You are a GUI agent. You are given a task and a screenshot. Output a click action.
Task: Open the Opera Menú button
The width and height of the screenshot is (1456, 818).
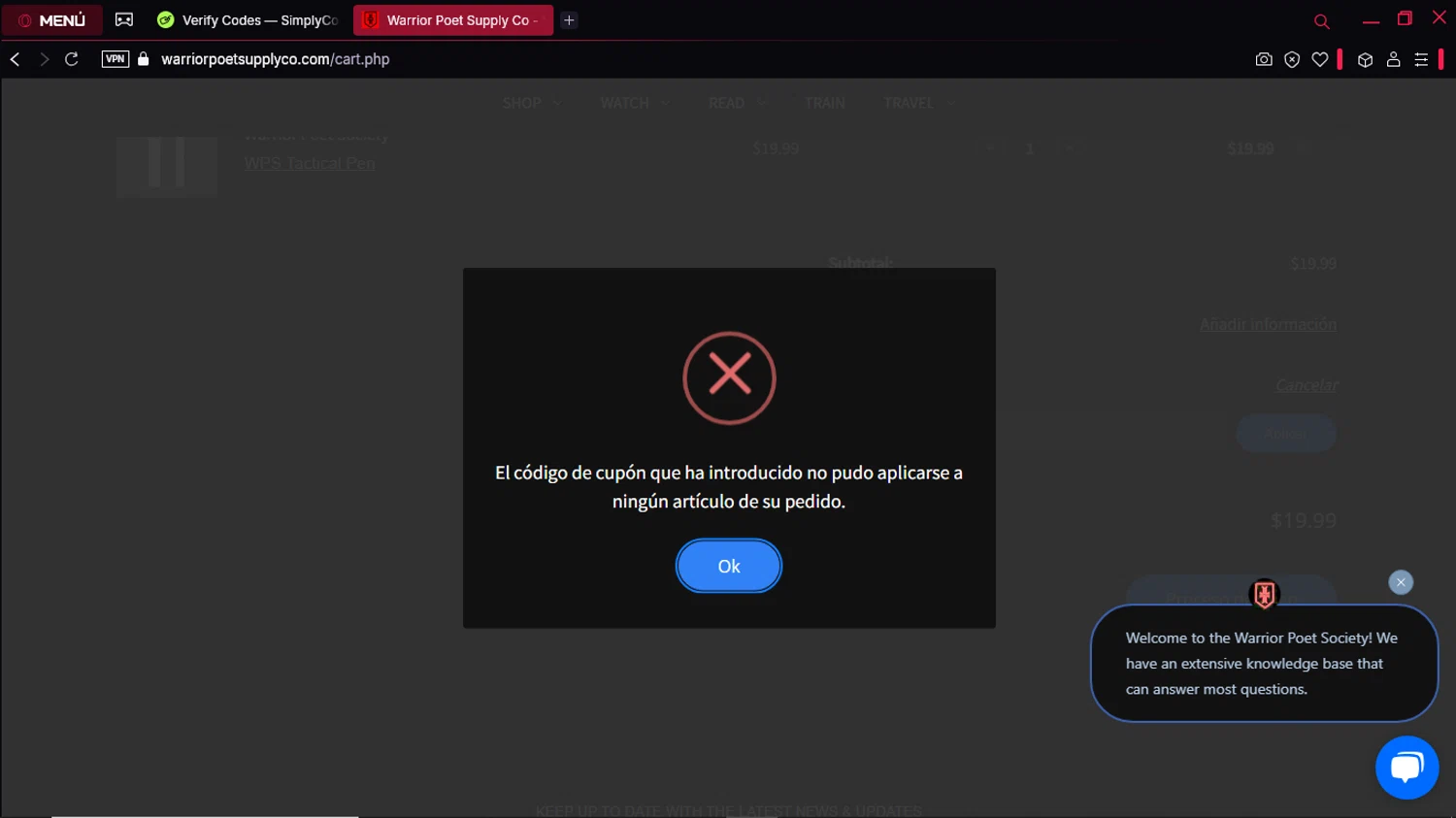pyautogui.click(x=52, y=20)
